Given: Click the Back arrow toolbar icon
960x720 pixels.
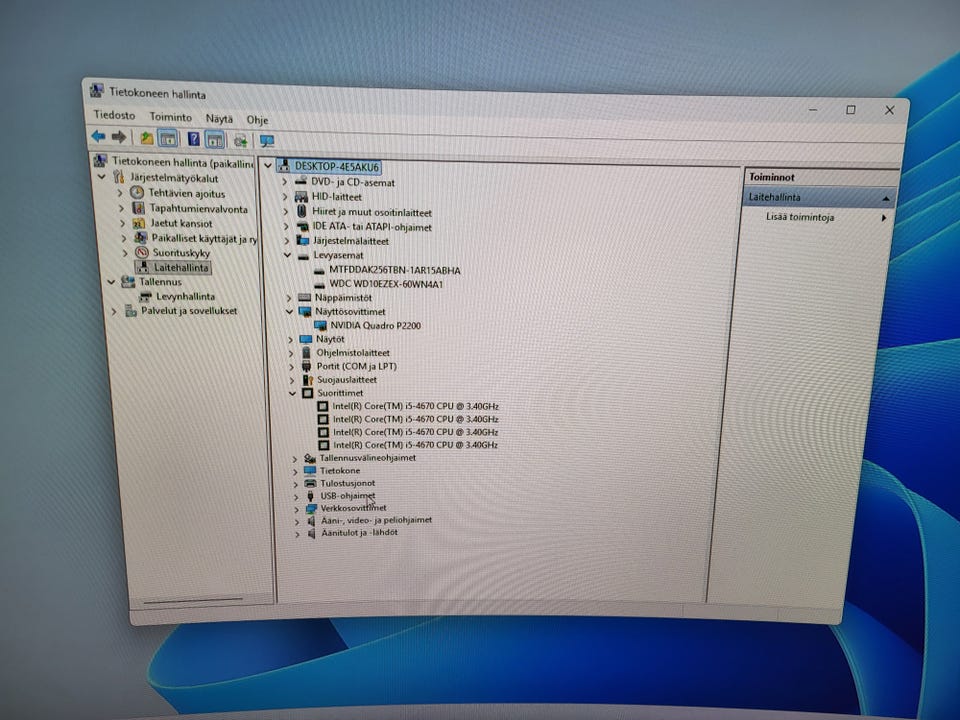Looking at the screenshot, I should (x=98, y=137).
